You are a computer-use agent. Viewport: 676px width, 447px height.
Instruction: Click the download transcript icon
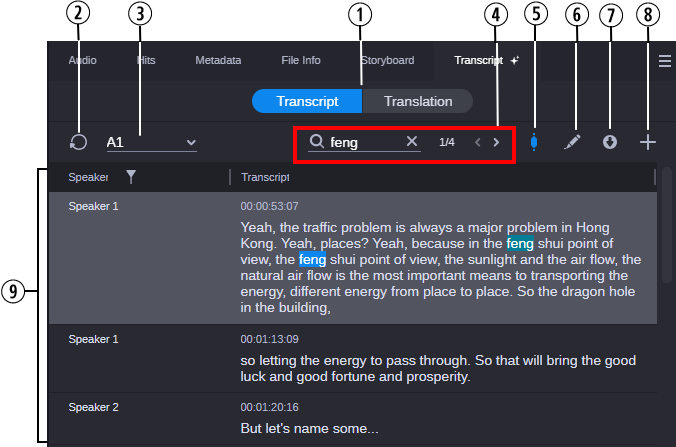point(610,142)
